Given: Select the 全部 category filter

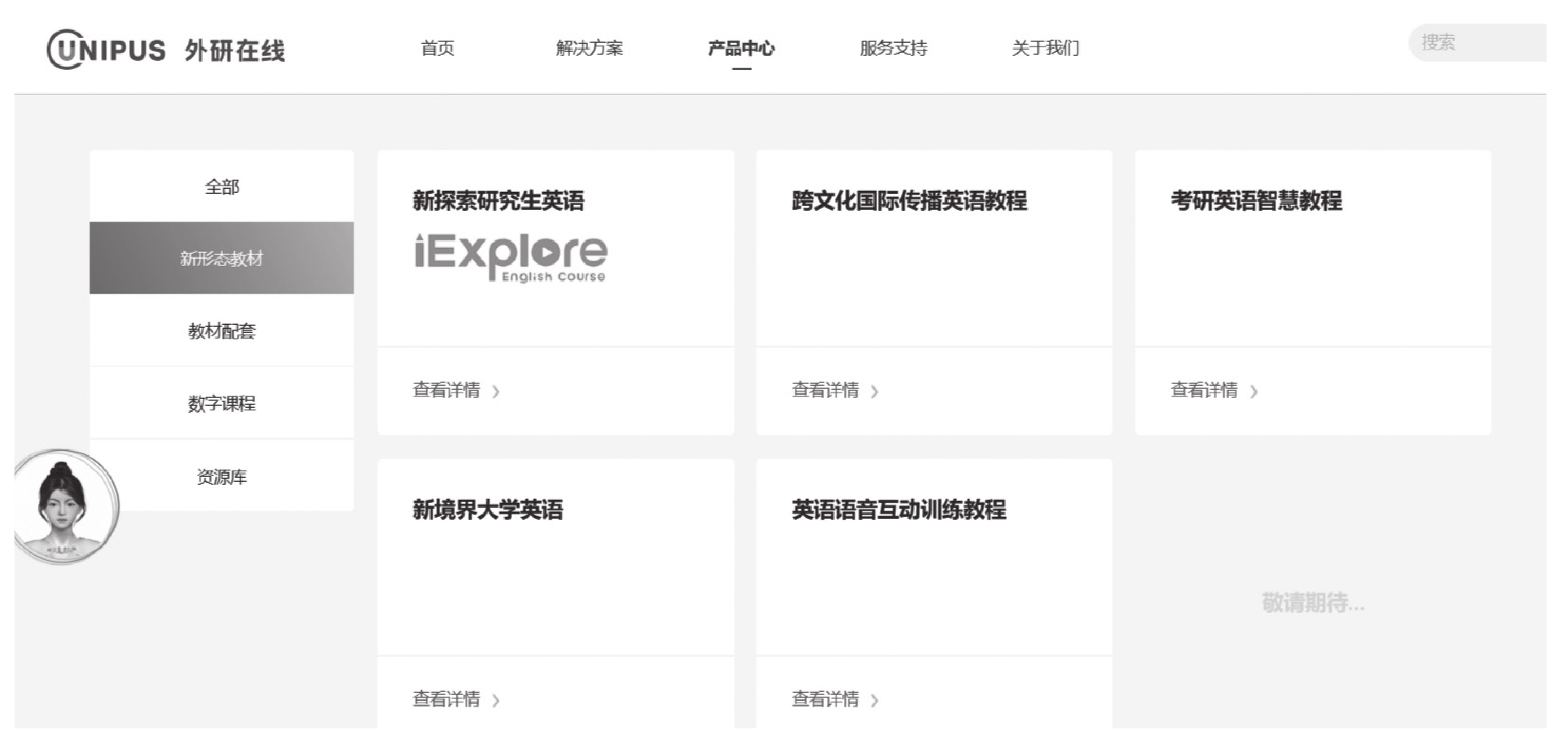Looking at the screenshot, I should tap(221, 186).
